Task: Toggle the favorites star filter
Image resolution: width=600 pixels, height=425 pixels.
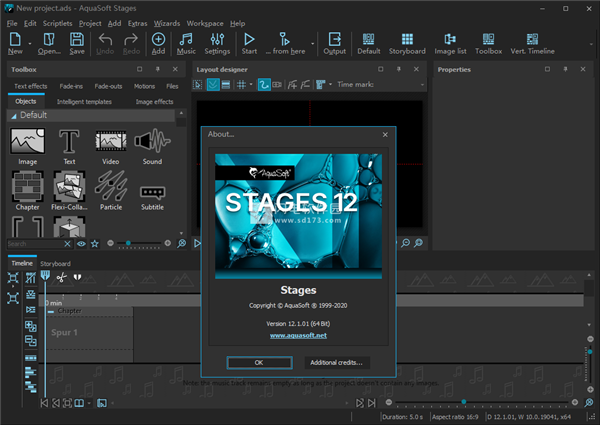Action: pos(95,243)
